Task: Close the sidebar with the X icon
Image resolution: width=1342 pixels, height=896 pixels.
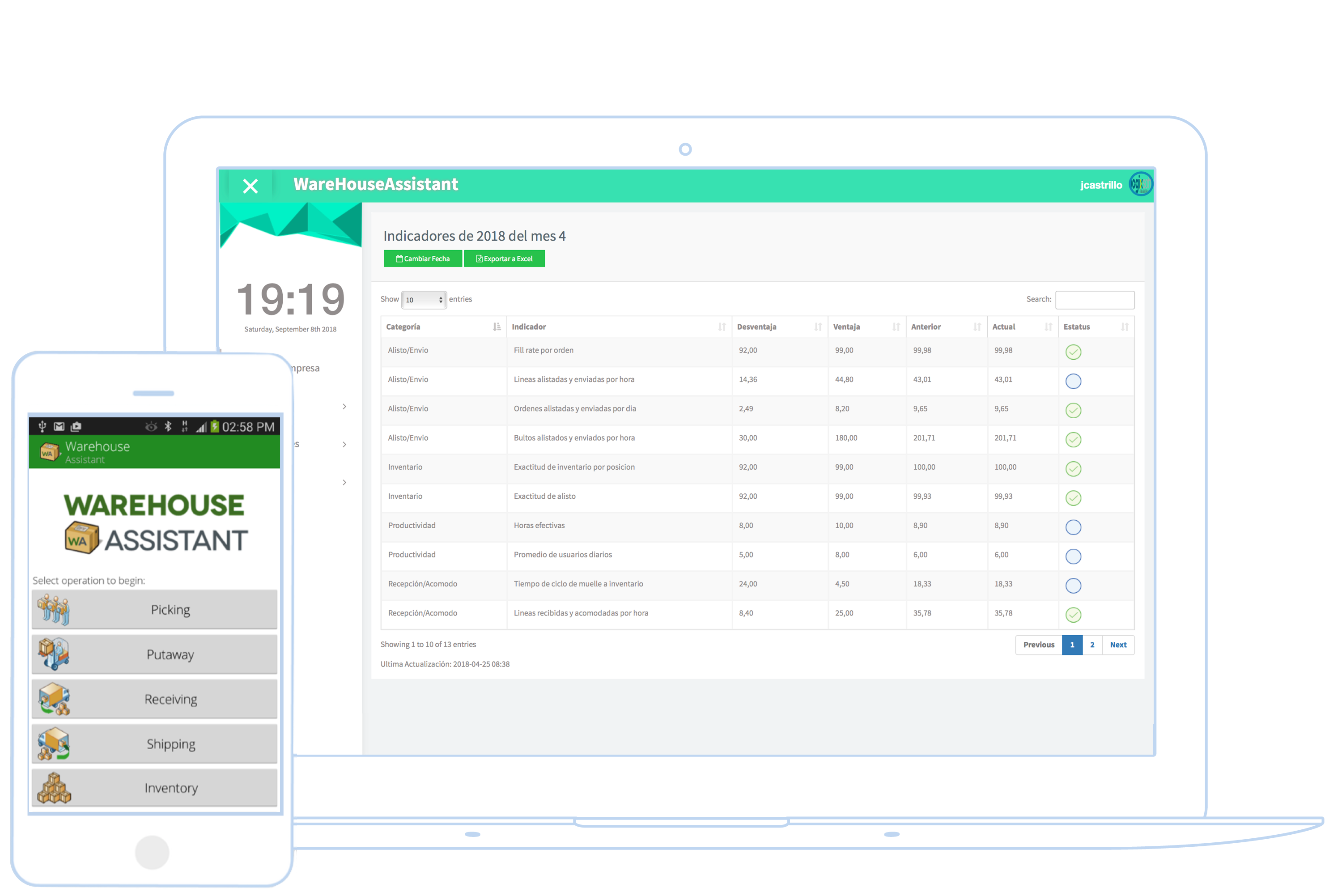Action: tap(250, 186)
